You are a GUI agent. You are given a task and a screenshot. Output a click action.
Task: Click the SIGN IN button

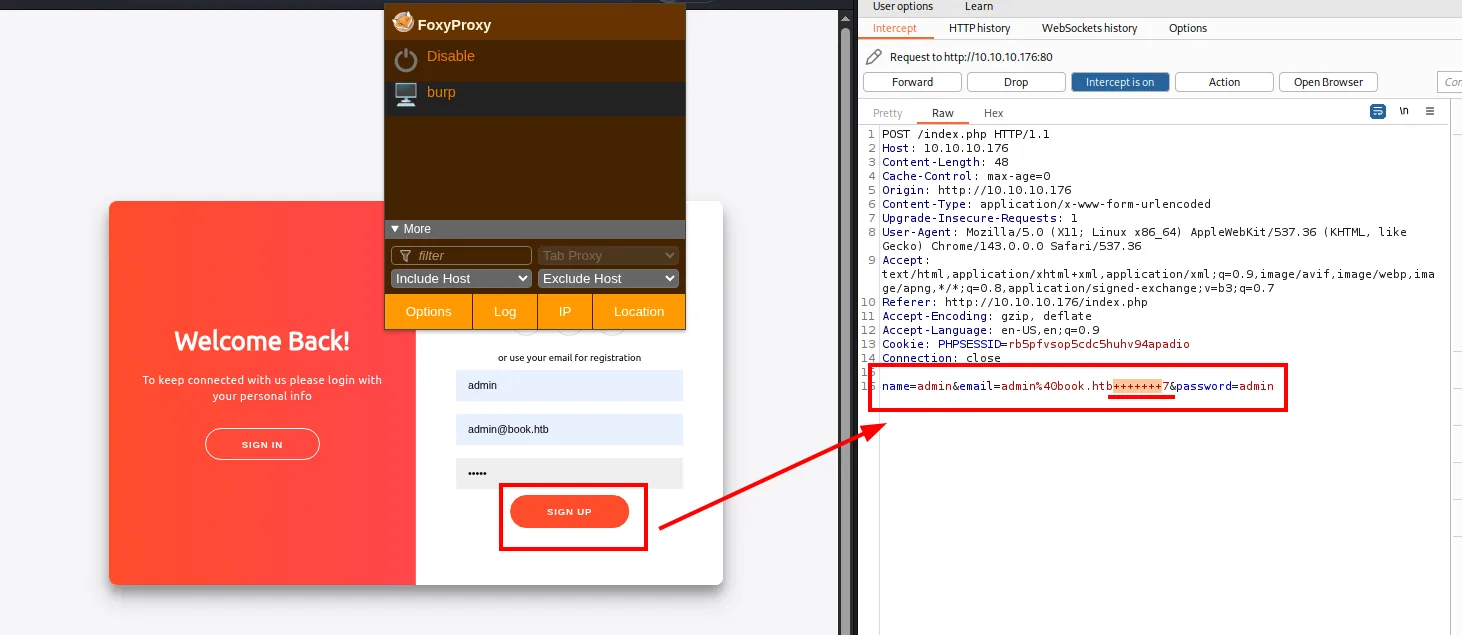pos(262,444)
